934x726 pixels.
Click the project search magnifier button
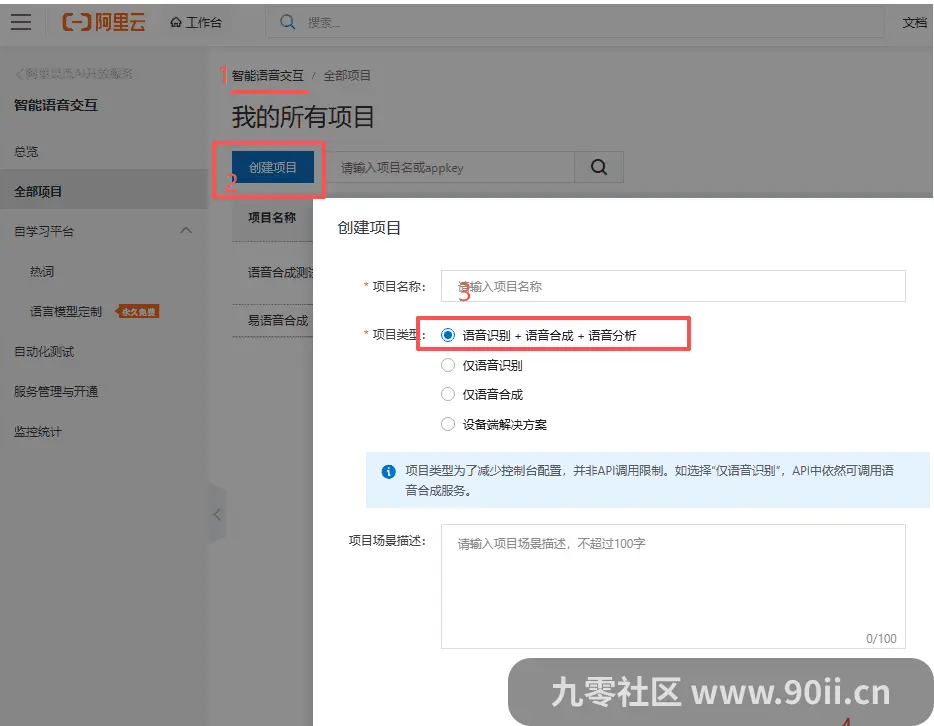click(599, 167)
